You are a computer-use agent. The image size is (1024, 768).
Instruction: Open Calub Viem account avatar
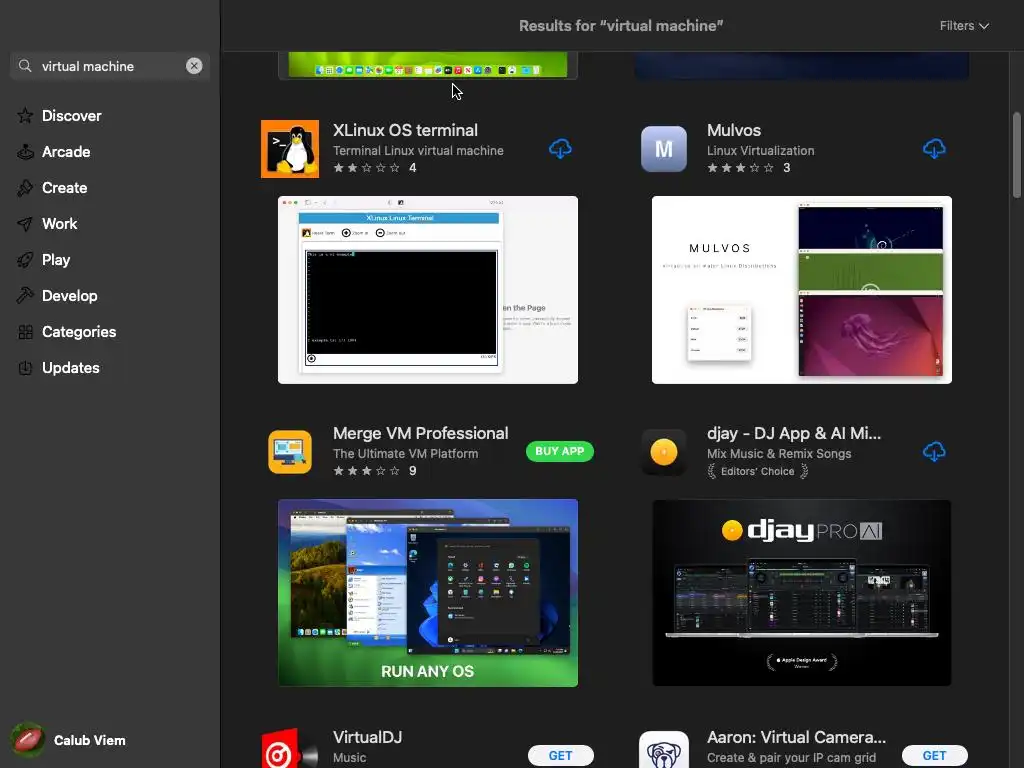(x=27, y=740)
